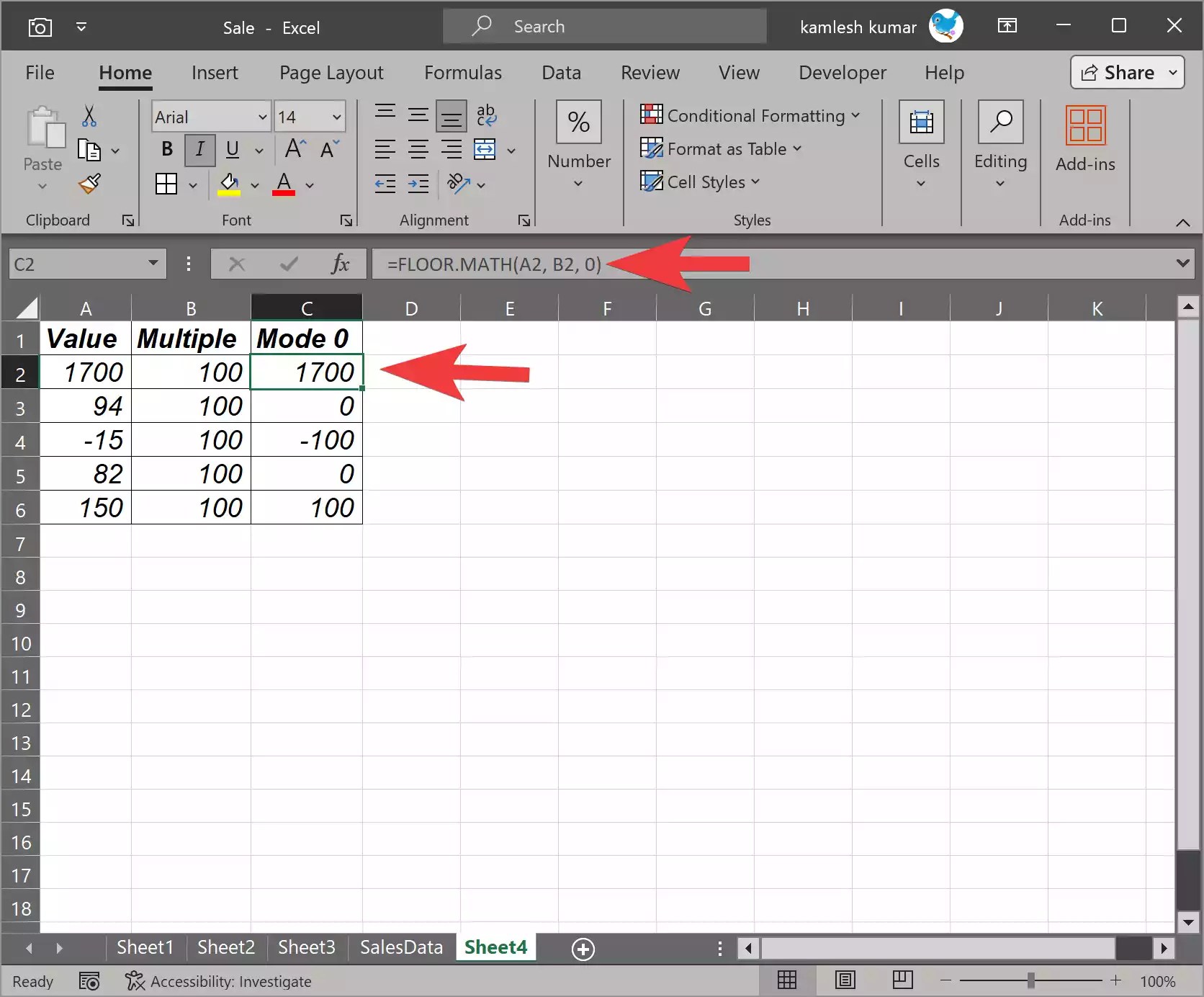
Task: Toggle Italic formatting off
Action: pyautogui.click(x=199, y=150)
